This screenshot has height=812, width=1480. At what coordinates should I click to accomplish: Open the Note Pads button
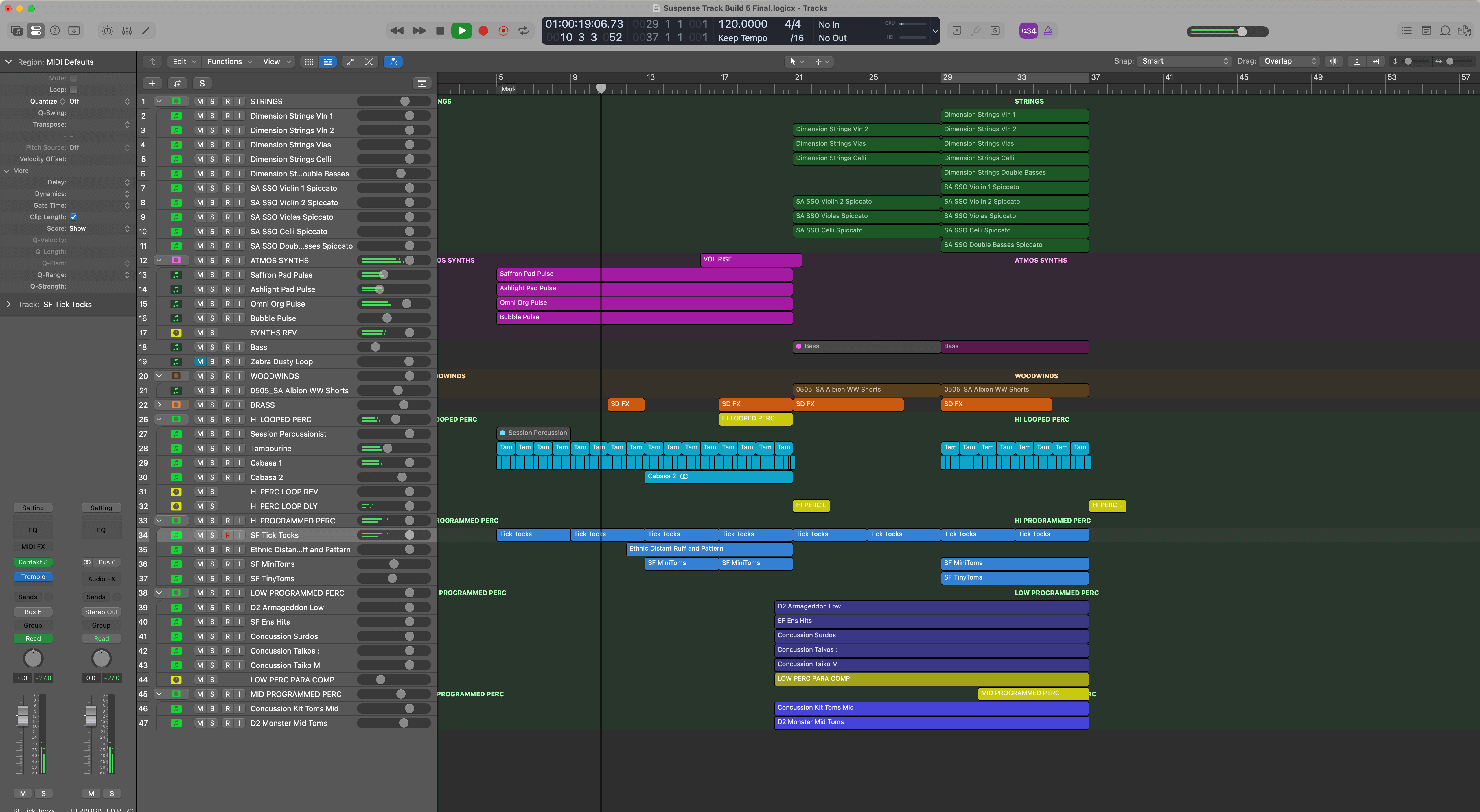click(x=1426, y=31)
